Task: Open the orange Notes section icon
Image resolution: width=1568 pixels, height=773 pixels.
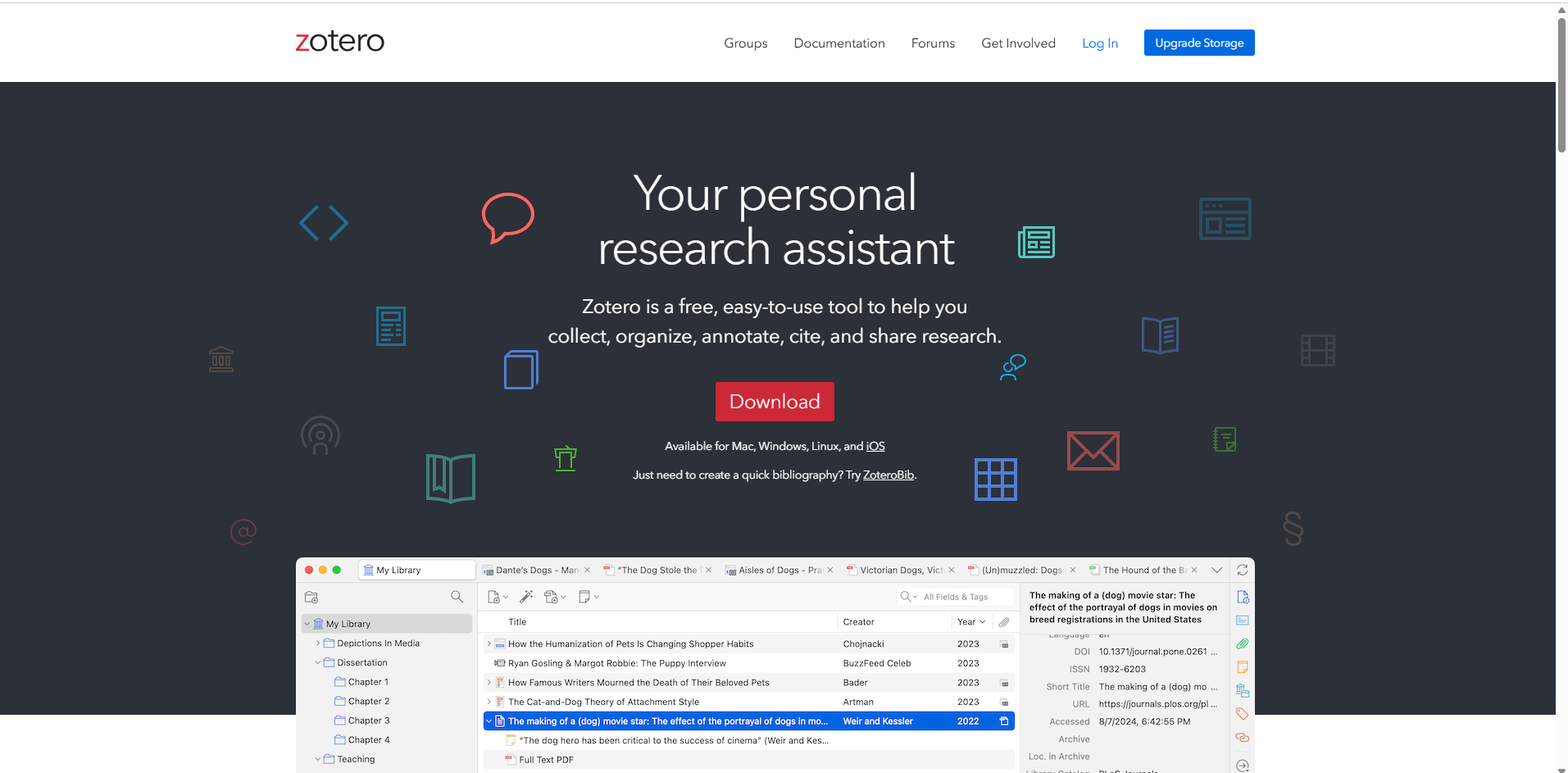Action: pos(1243,667)
